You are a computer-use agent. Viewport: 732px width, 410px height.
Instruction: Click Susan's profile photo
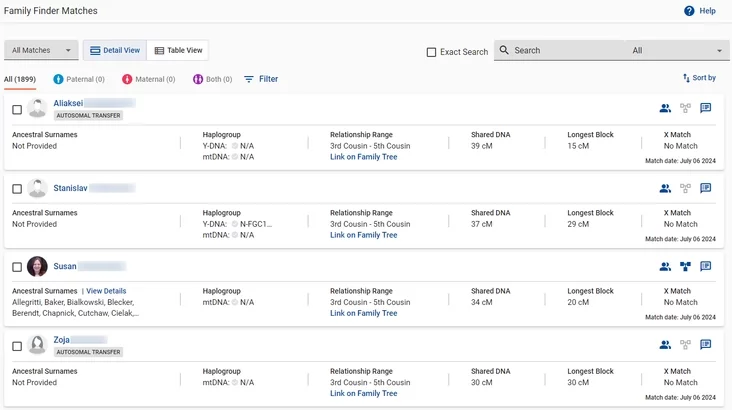(37, 266)
